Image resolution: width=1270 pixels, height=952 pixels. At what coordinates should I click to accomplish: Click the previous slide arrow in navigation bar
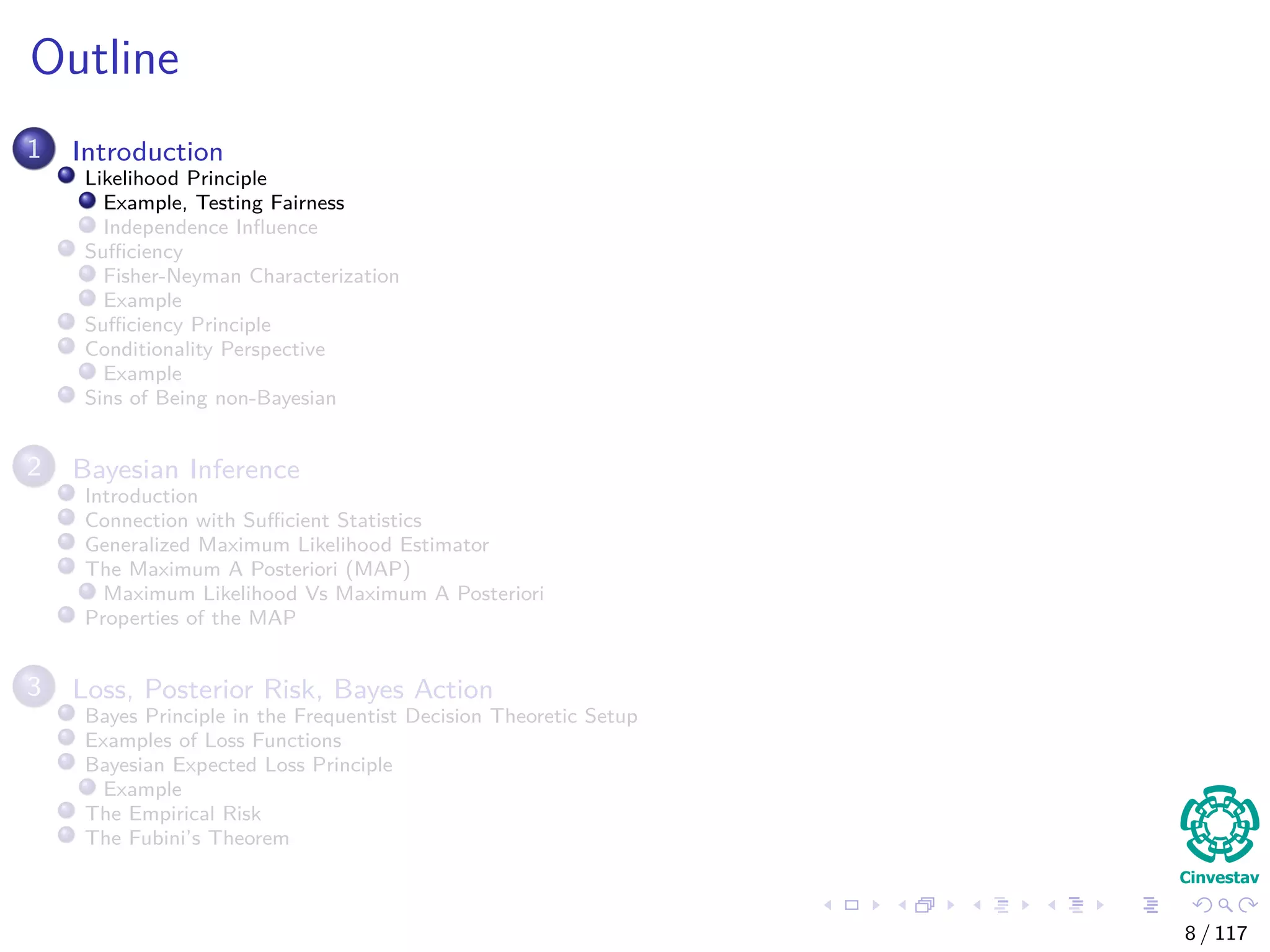point(828,905)
